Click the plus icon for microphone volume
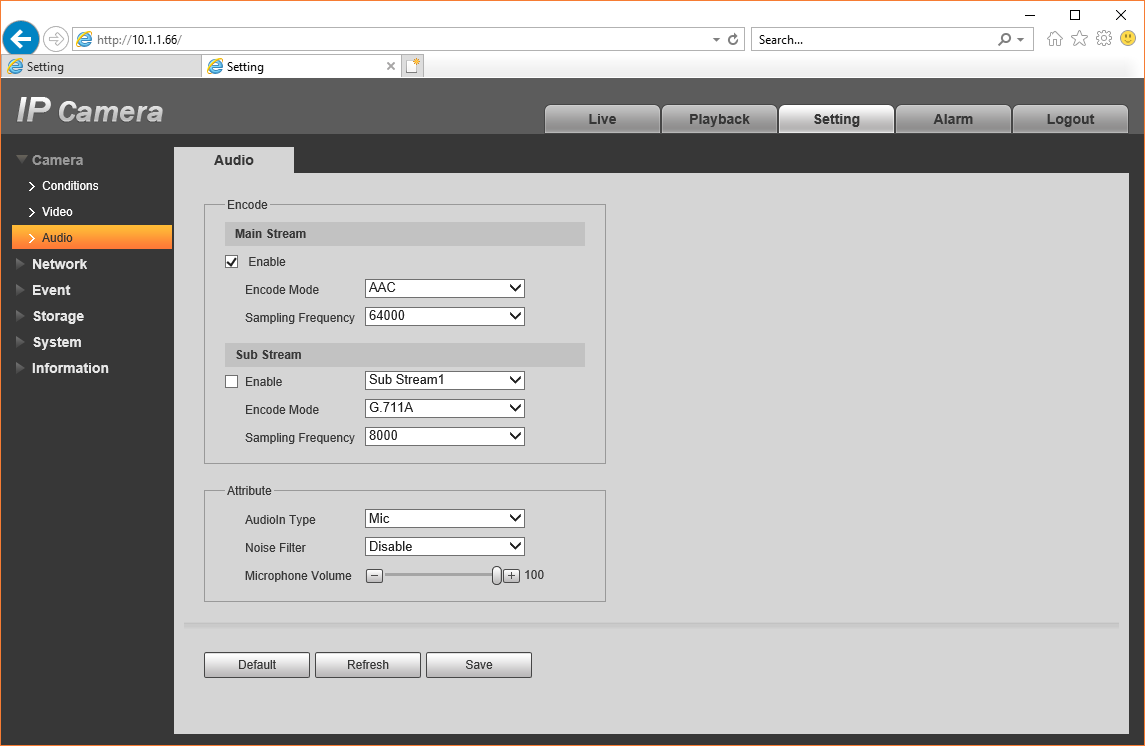The height and width of the screenshot is (746, 1145). click(x=512, y=576)
